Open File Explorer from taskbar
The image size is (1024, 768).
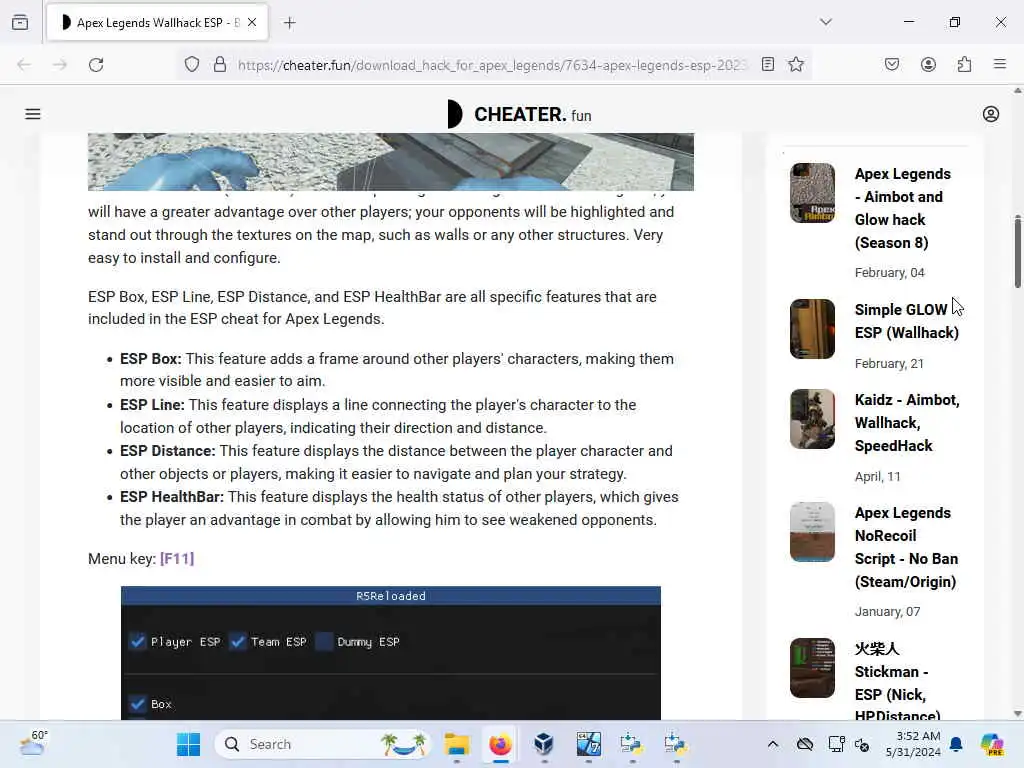456,744
